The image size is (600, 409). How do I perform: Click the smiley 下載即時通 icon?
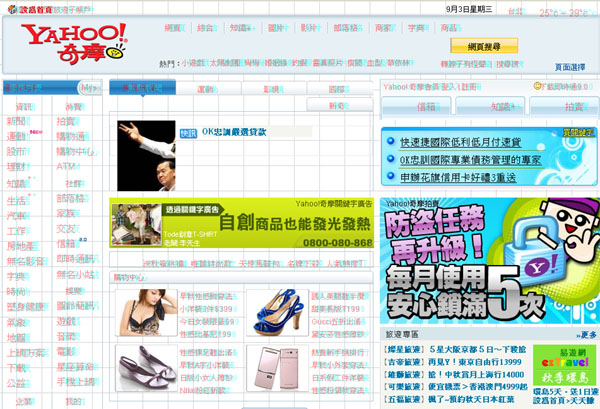(537, 86)
